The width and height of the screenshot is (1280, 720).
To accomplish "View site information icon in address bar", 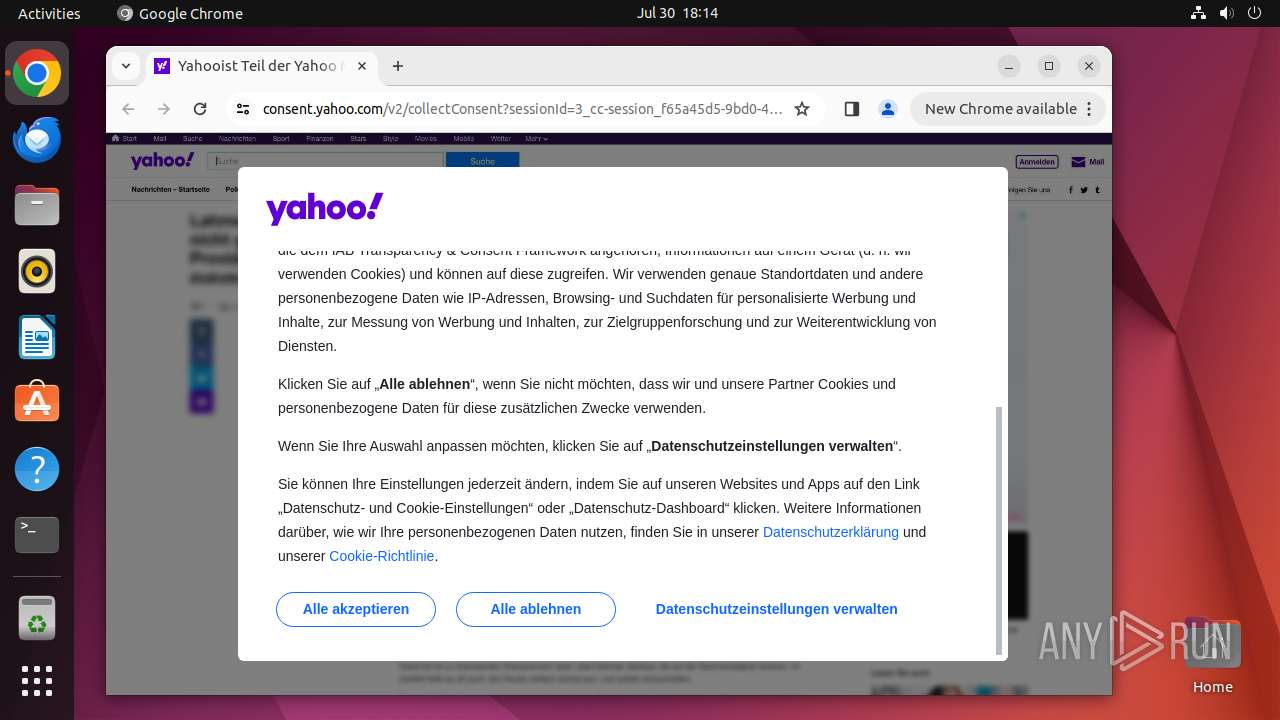I will [242, 109].
